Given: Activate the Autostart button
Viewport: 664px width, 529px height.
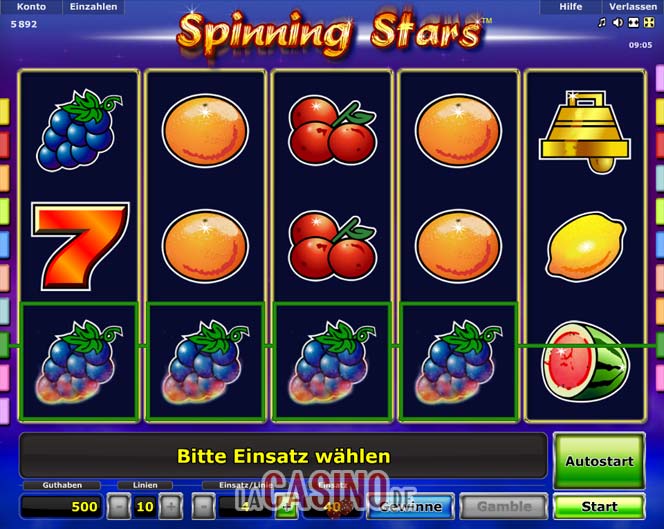Looking at the screenshot, I should coord(599,461).
